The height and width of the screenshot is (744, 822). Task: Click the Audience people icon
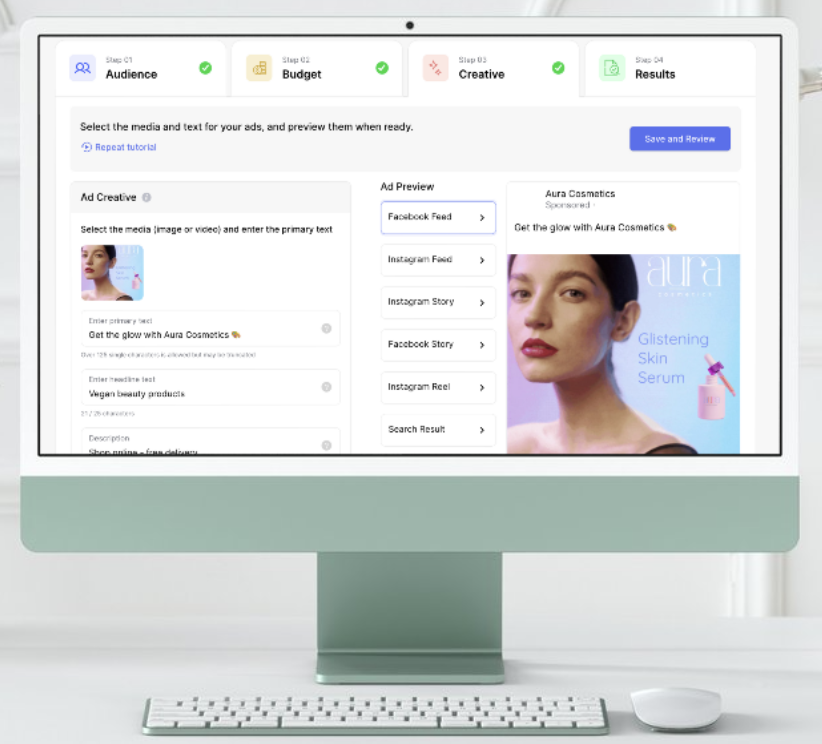82,68
